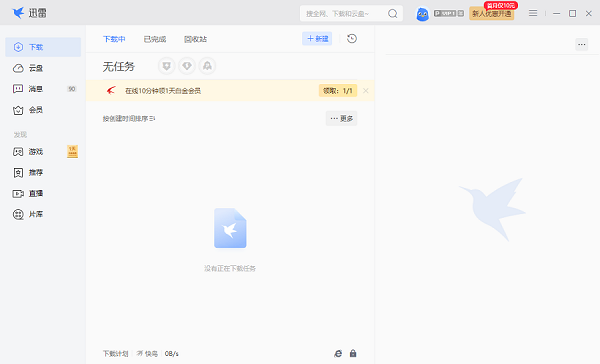Viewport: 600px width, 364px height.
Task: Open the 推荐 recommendations section
Action: pyautogui.click(x=43, y=173)
